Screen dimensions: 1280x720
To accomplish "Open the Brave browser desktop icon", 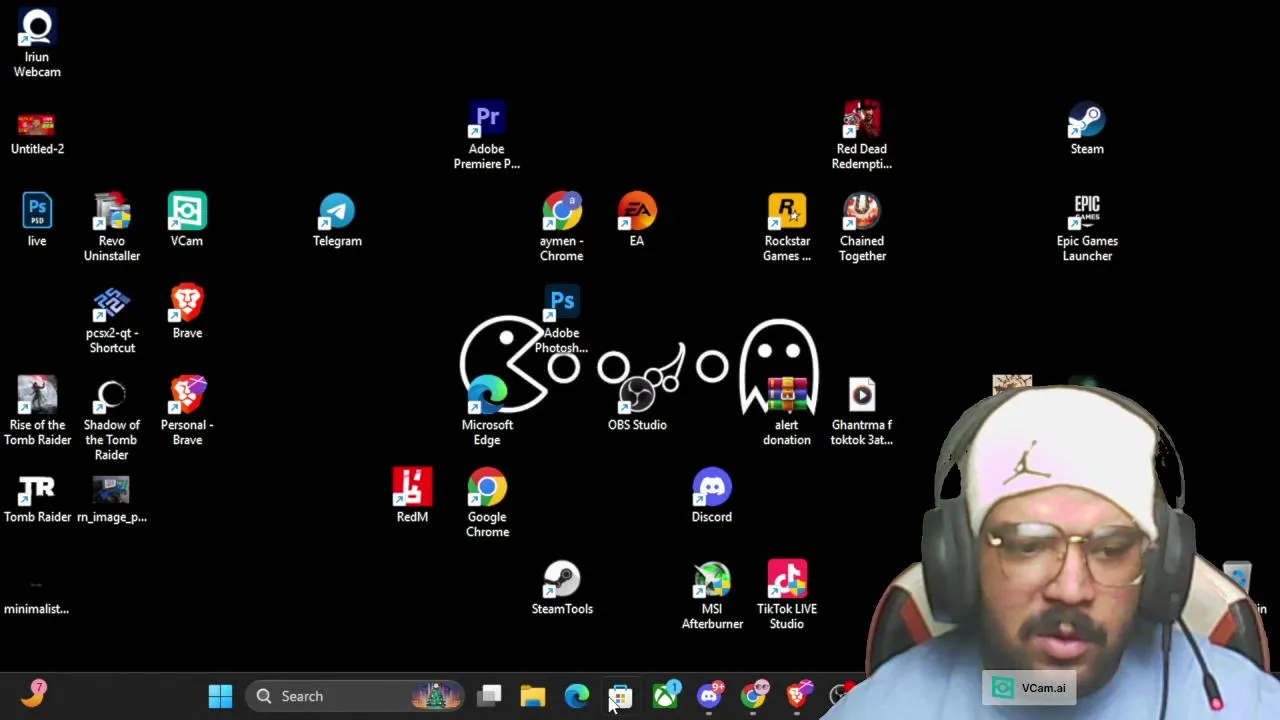I will pos(187,312).
